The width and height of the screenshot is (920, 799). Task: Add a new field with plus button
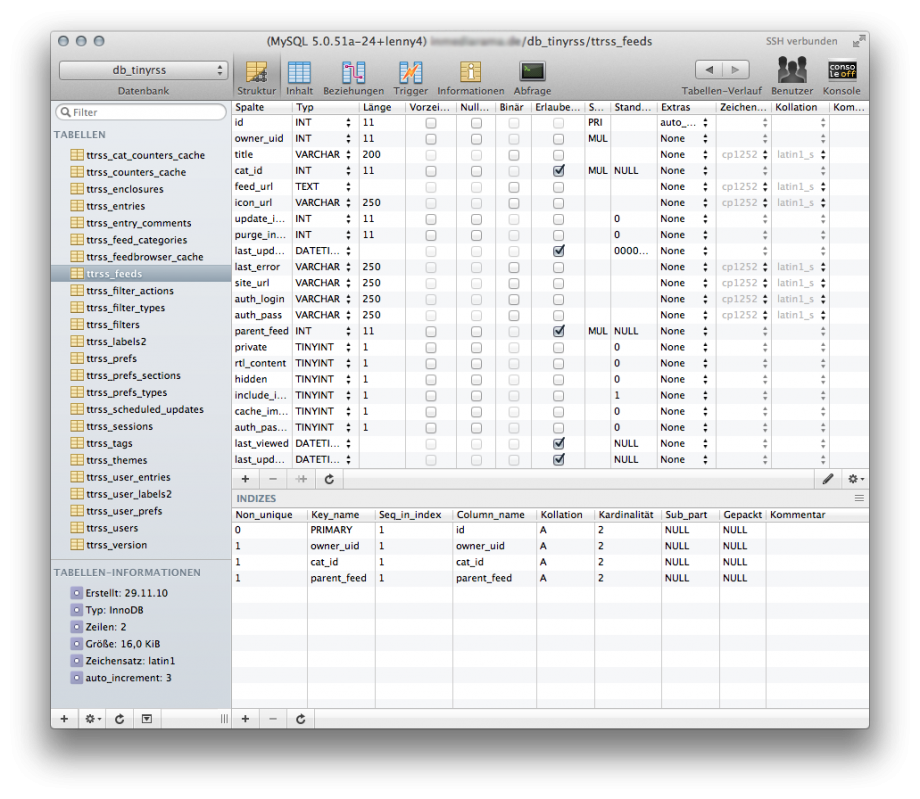pyautogui.click(x=245, y=479)
